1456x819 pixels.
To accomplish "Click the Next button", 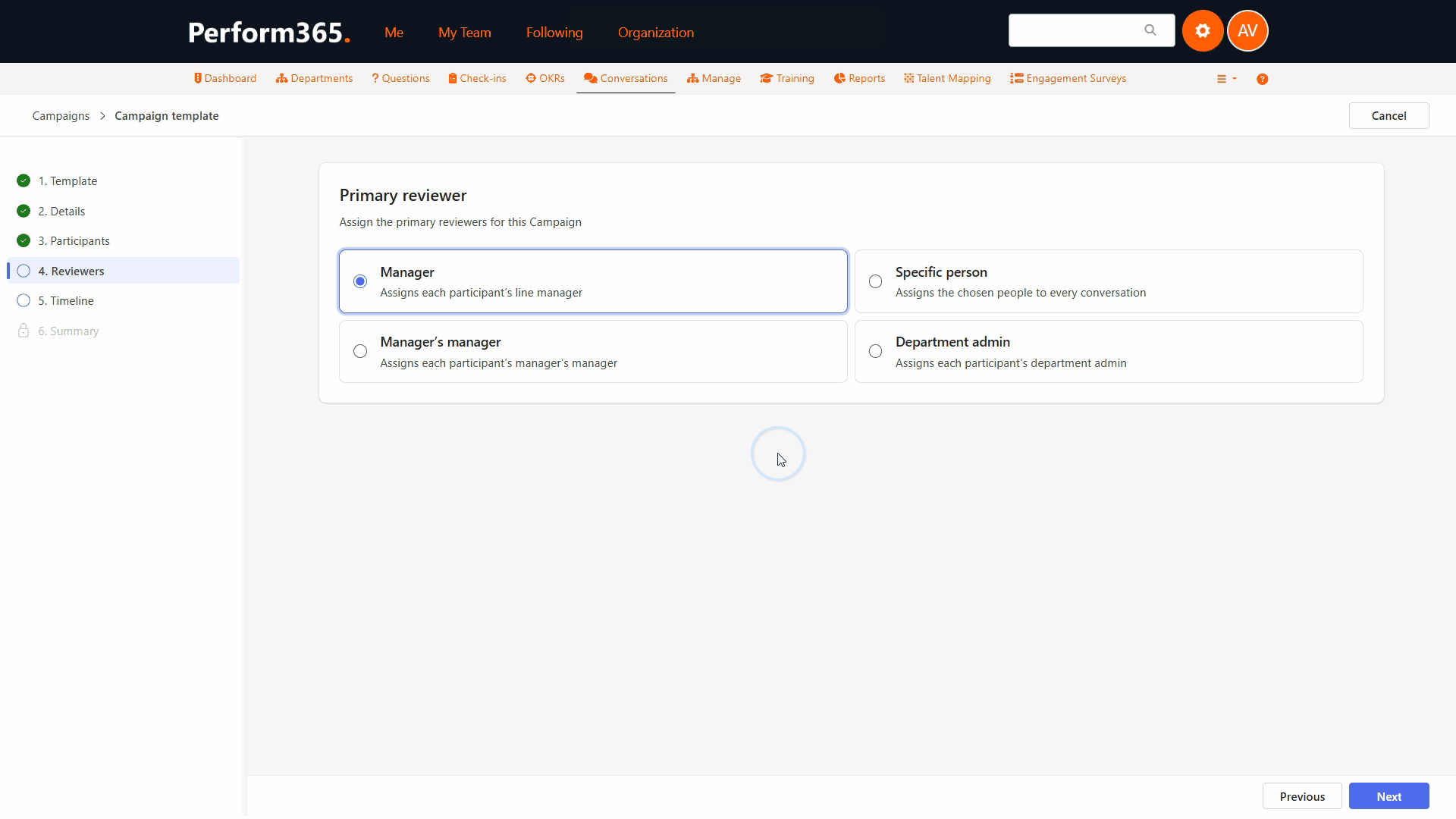I will [1389, 796].
